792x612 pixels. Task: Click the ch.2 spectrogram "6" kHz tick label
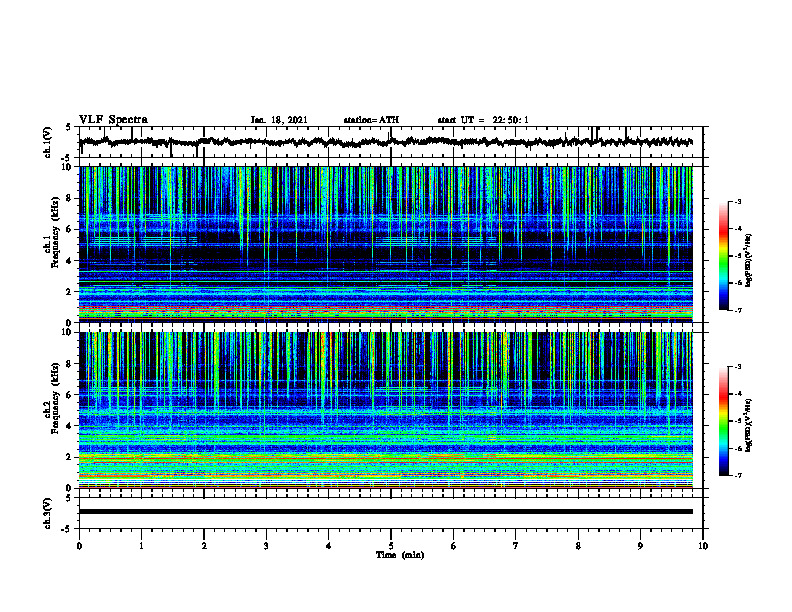(x=70, y=395)
